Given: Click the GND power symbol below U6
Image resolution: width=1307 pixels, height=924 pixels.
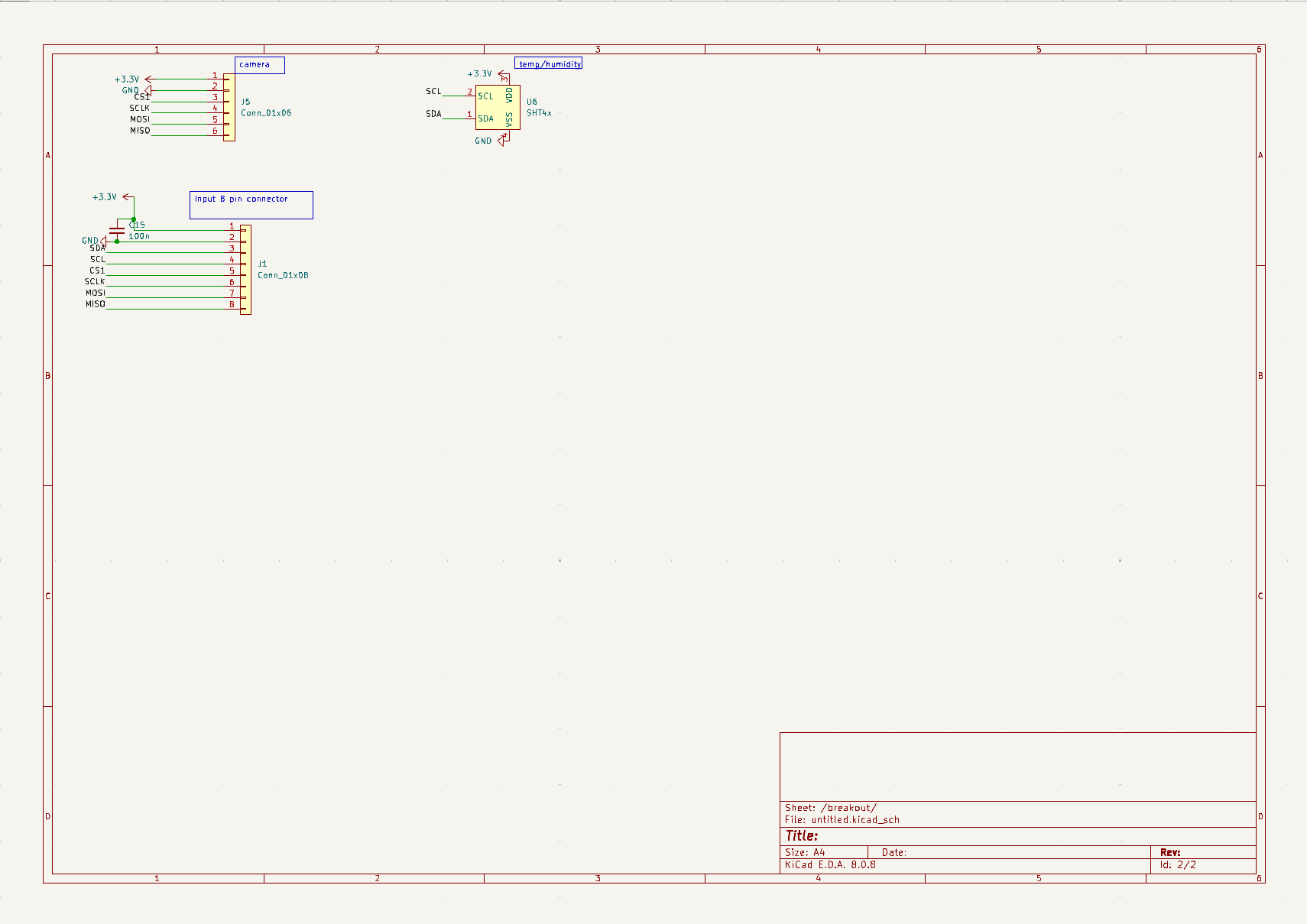Looking at the screenshot, I should [x=502, y=141].
